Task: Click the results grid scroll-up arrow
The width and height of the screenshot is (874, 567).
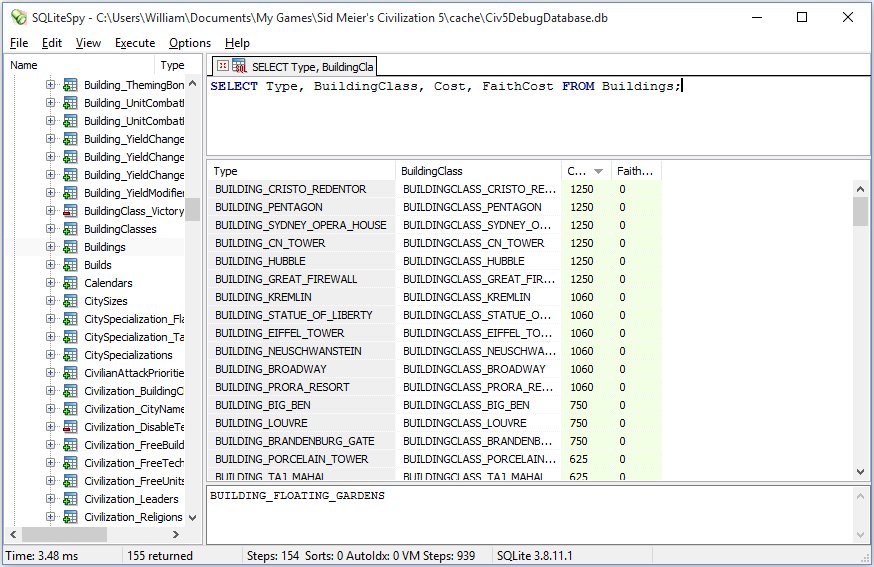Action: [860, 189]
